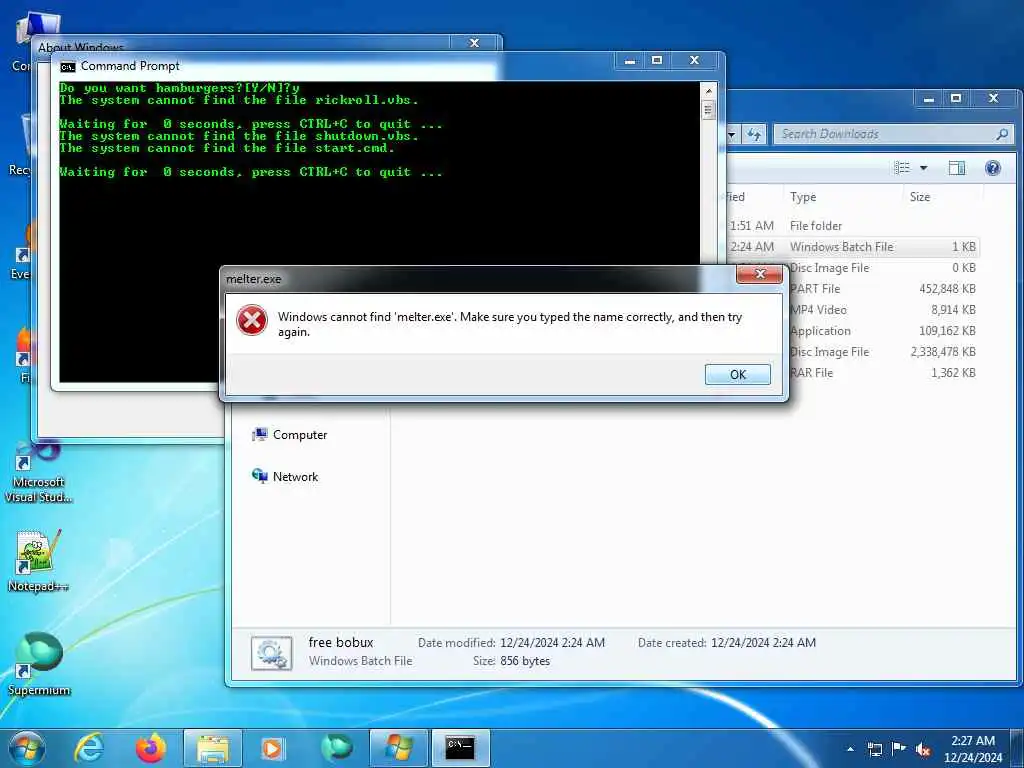Image resolution: width=1024 pixels, height=768 pixels.
Task: Open Explorer help question mark icon
Action: click(x=993, y=168)
